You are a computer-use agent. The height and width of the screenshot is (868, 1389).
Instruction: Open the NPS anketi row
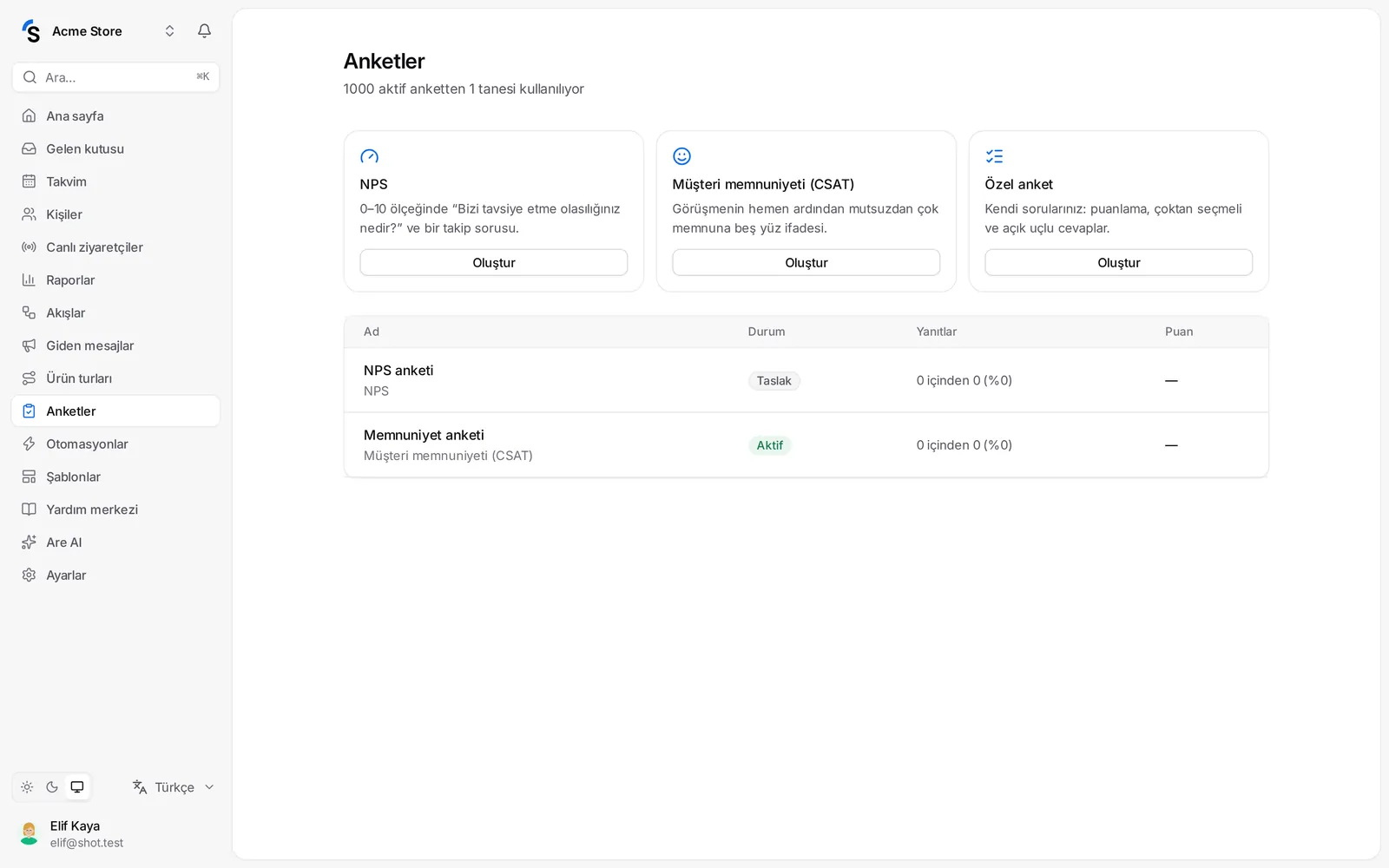(x=806, y=380)
